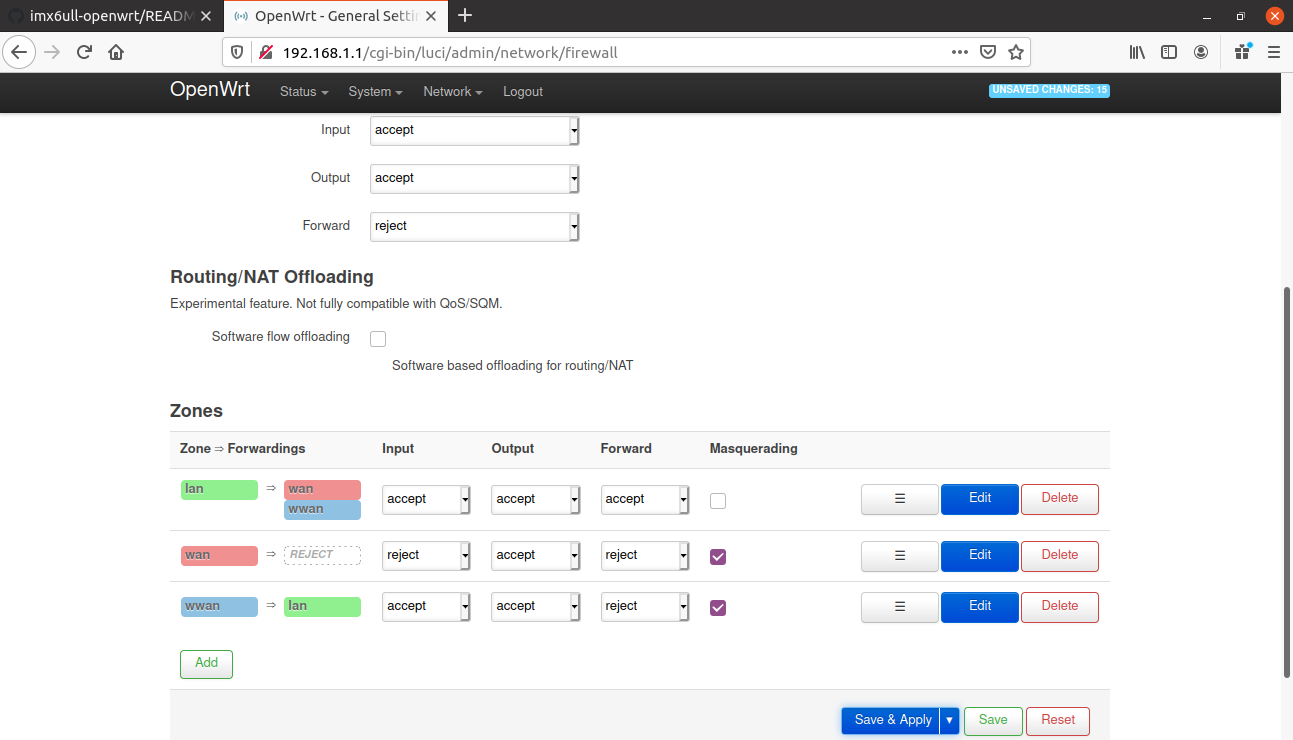Change wan zone Forward policy dropdown
1293x740 pixels.
[x=645, y=555]
